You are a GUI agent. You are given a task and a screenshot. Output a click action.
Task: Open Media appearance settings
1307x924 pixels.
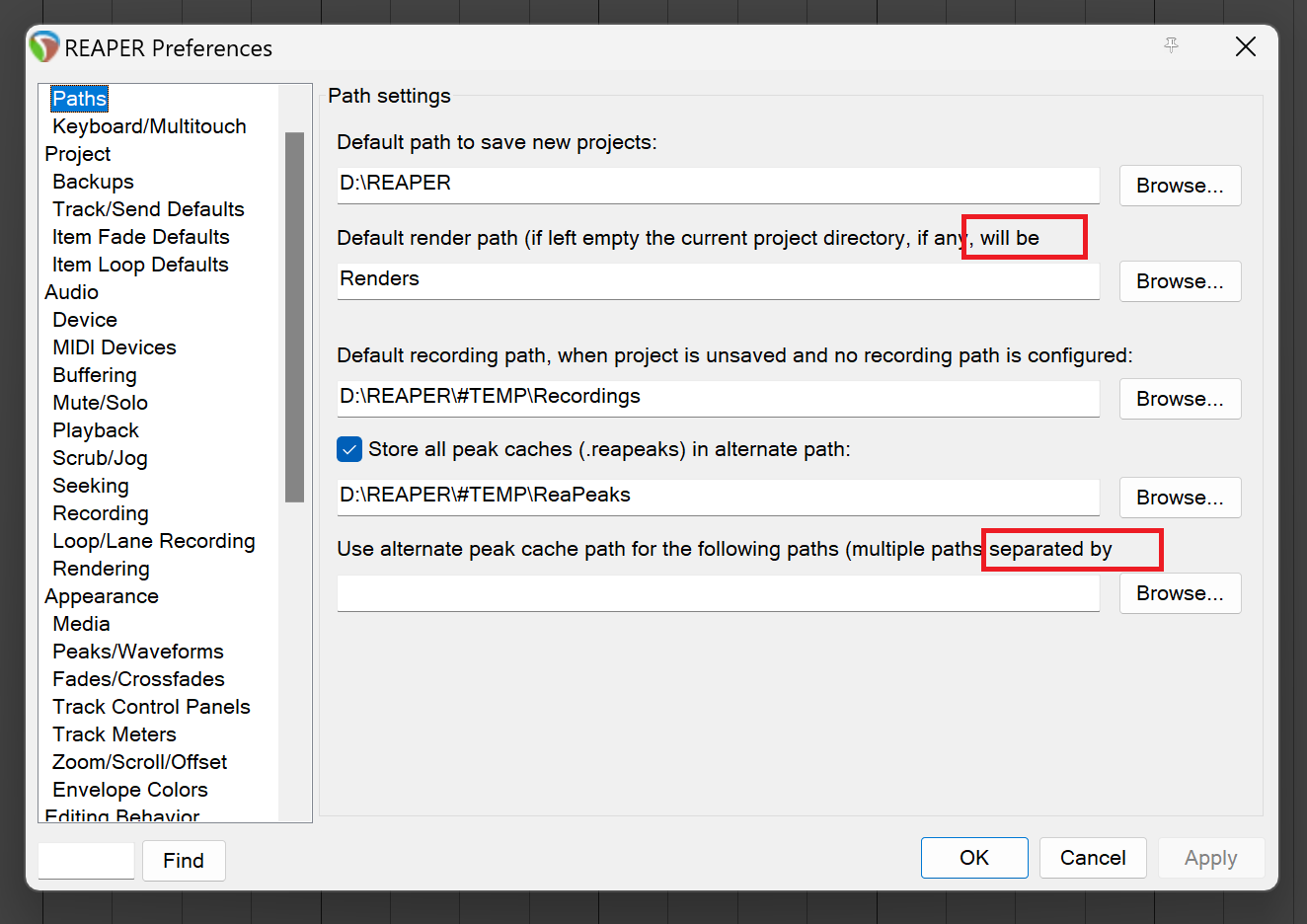[x=81, y=624]
